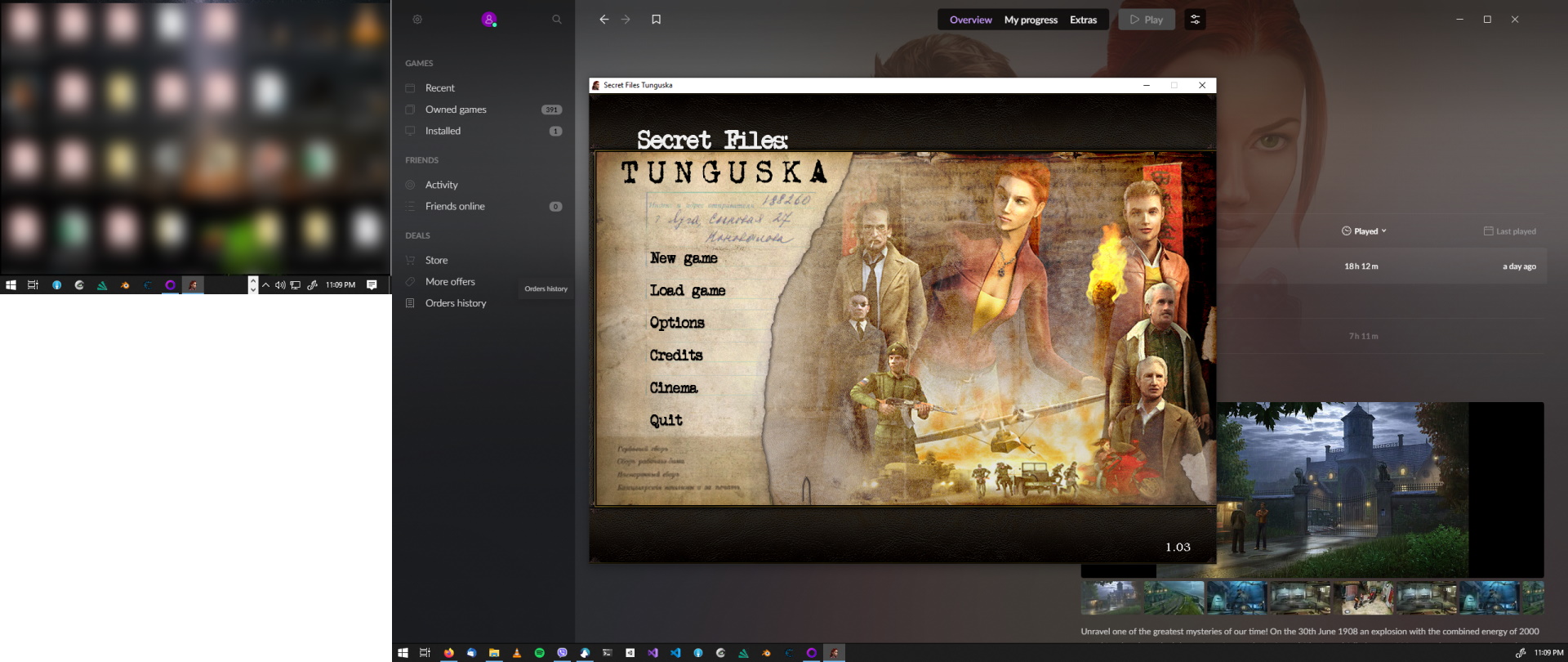The height and width of the screenshot is (662, 1568).
Task: Switch to the My progress tab
Action: 1031,20
